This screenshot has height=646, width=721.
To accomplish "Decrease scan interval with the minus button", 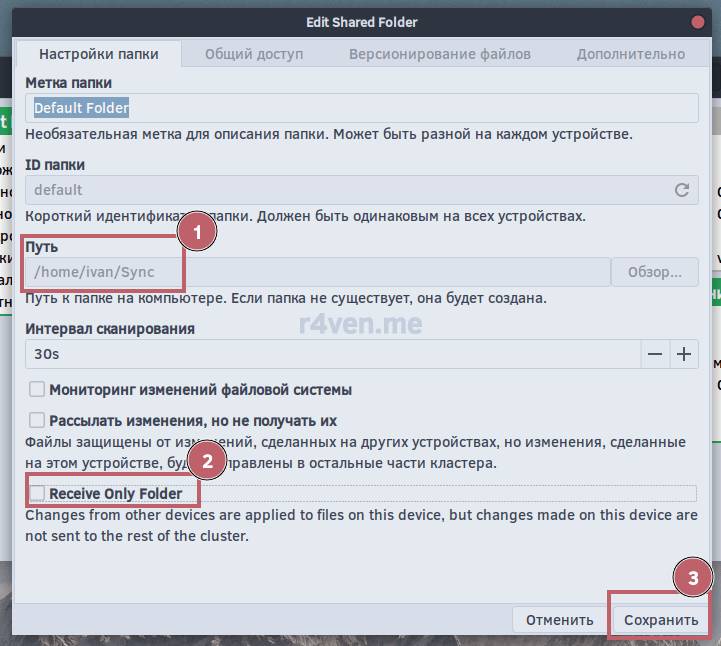I will click(x=655, y=354).
